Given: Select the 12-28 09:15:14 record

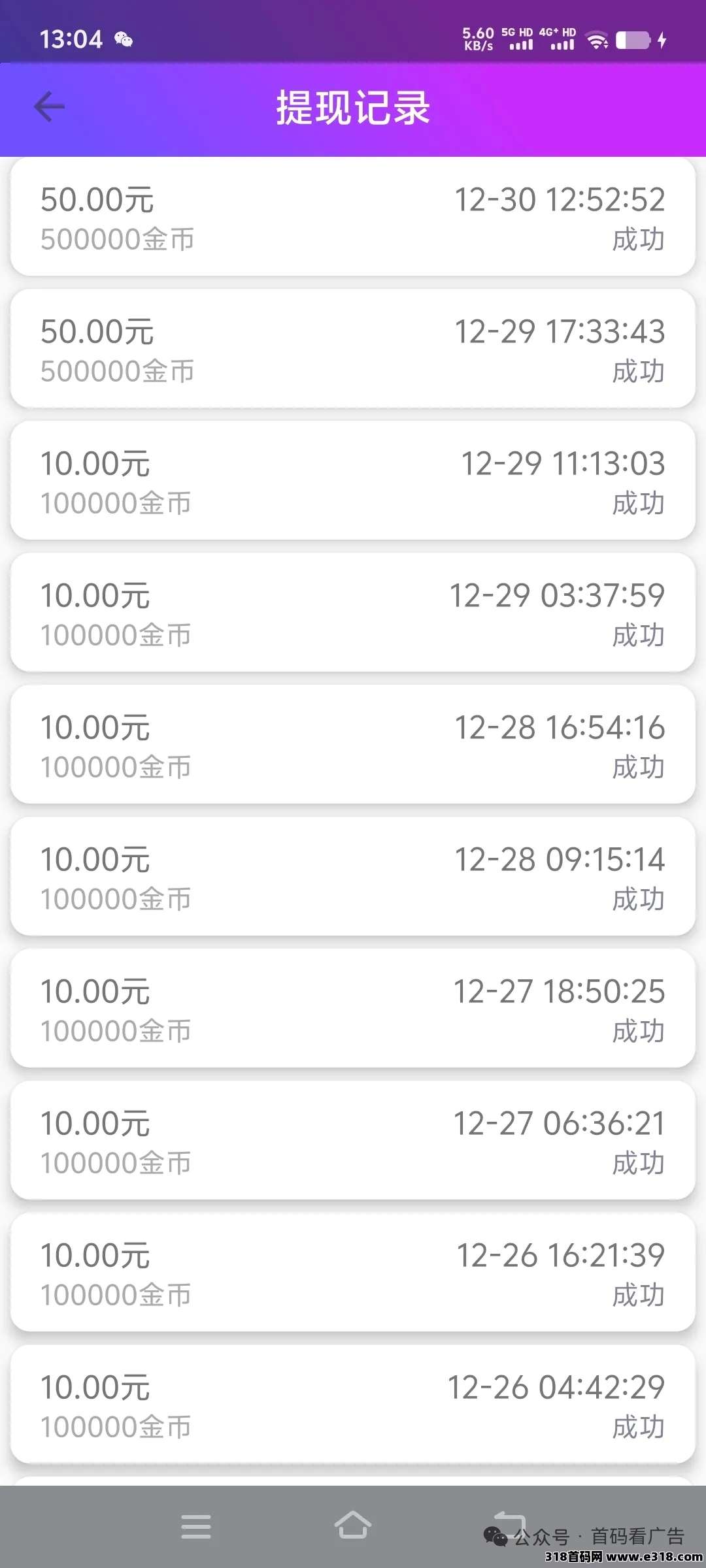Looking at the screenshot, I should tap(353, 877).
